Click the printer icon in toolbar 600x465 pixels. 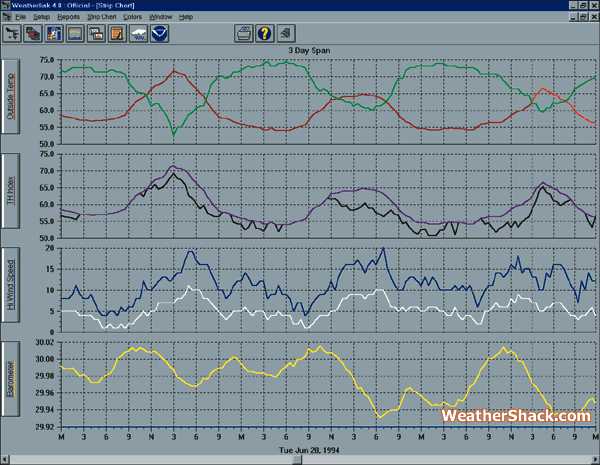tap(243, 35)
